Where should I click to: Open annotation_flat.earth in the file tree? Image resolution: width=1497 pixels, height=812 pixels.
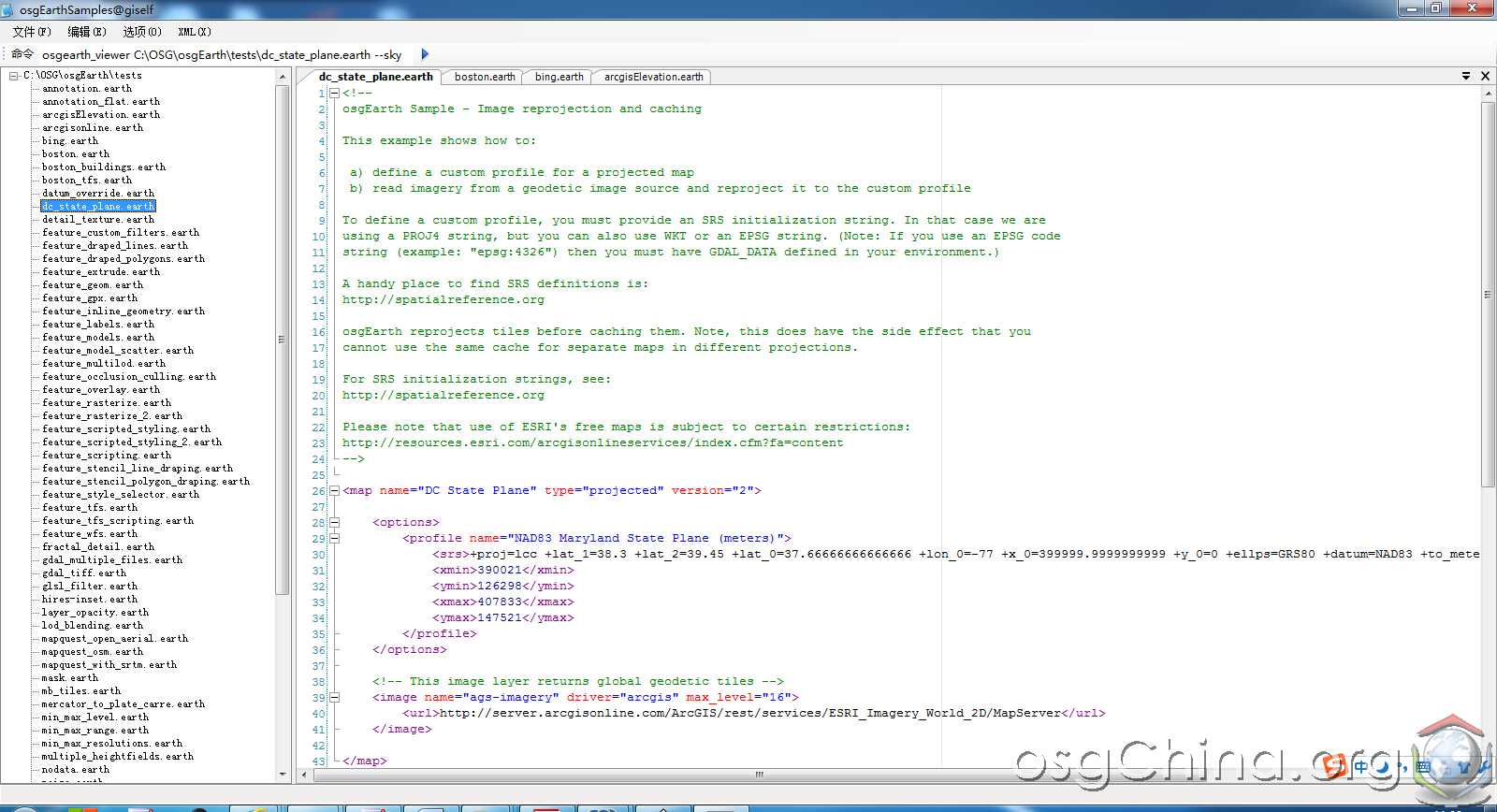coord(100,101)
